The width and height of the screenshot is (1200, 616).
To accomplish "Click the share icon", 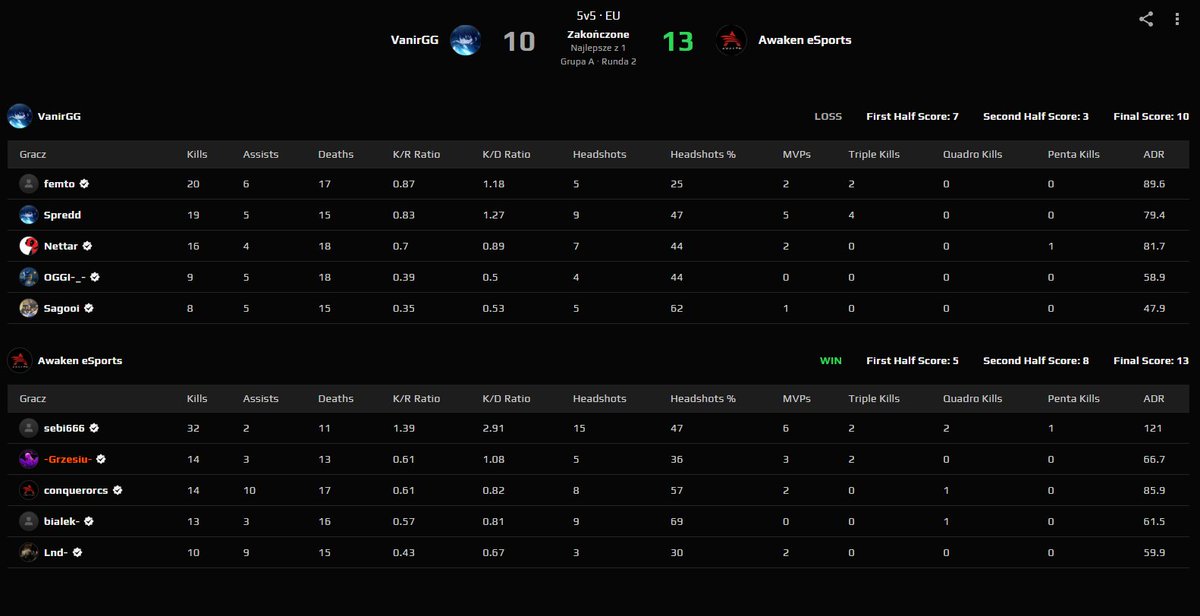I will tap(1146, 18).
